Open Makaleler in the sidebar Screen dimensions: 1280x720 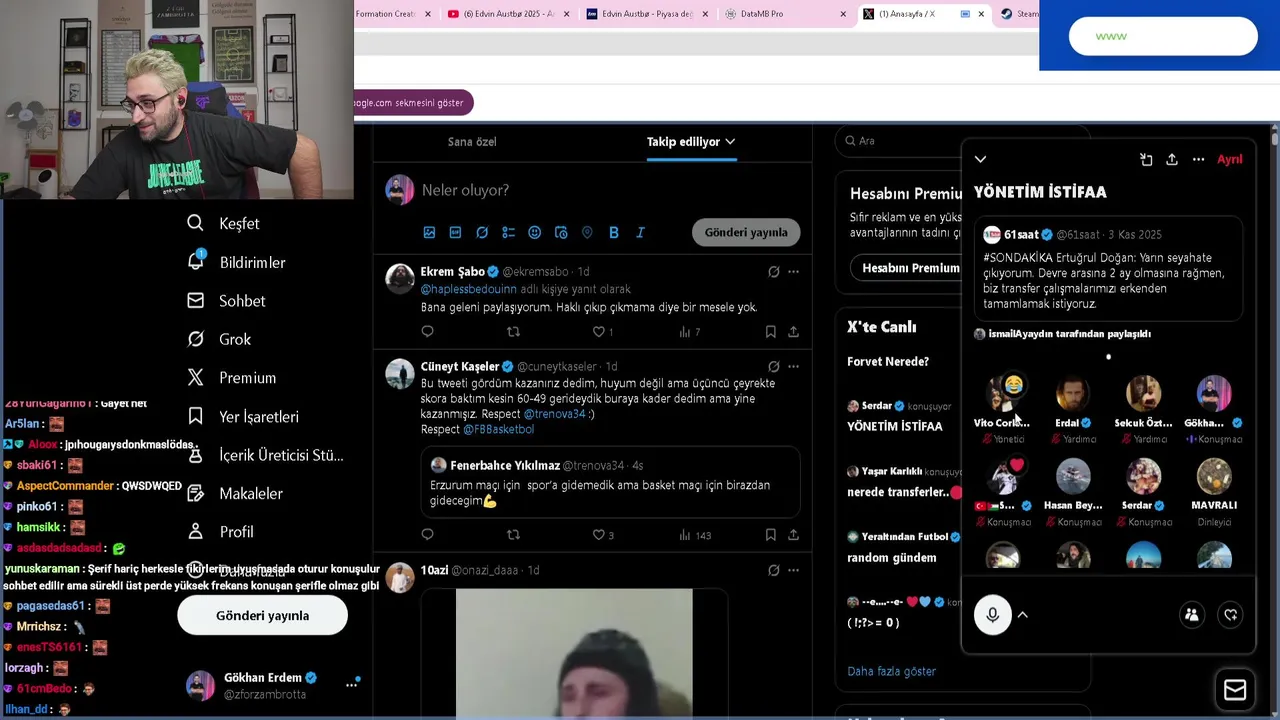pos(235,493)
